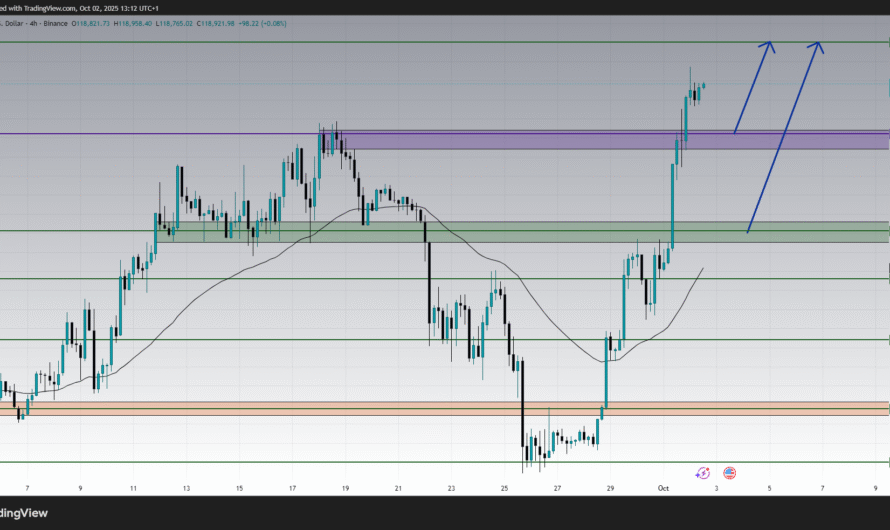Click the high value 118,958.40

click(x=133, y=24)
